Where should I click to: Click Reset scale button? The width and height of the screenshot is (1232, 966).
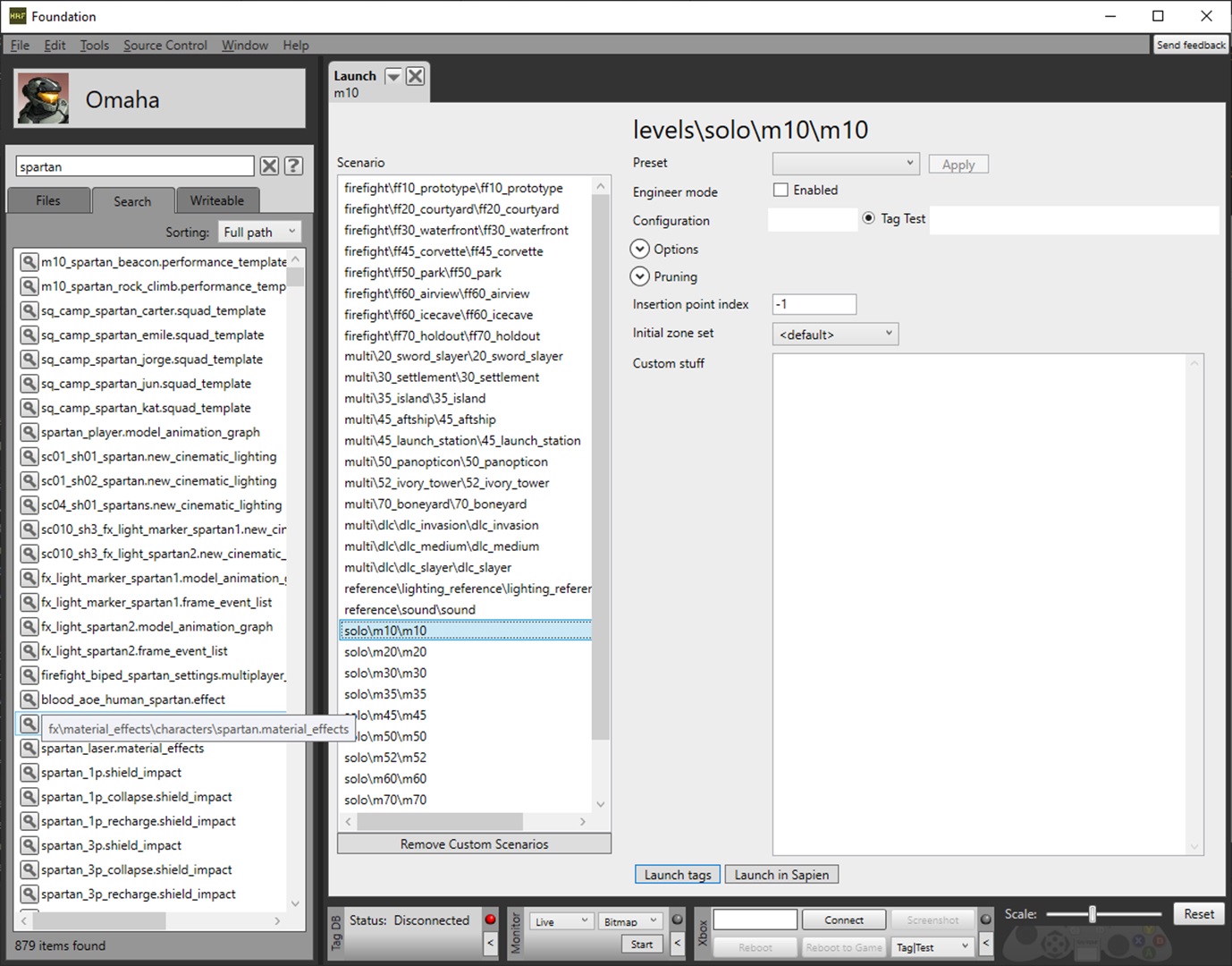click(1199, 913)
